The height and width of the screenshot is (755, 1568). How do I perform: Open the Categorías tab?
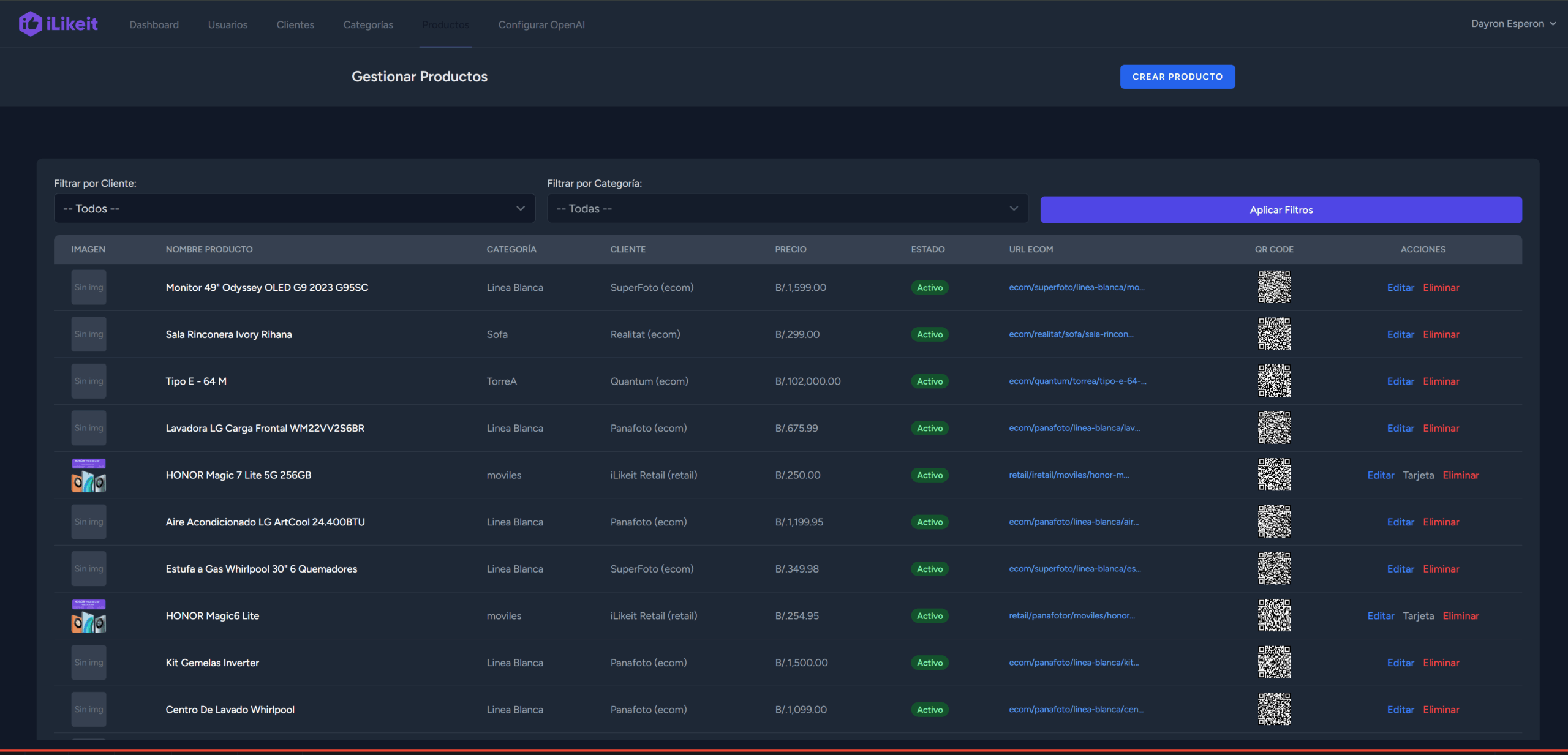click(368, 24)
